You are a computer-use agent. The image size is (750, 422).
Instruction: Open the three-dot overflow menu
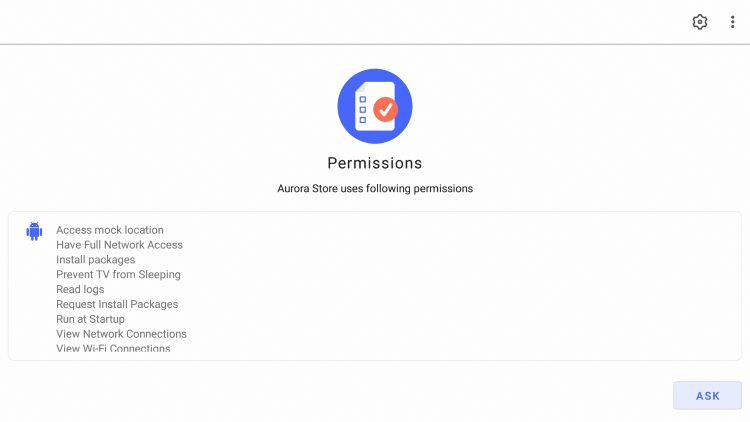pyautogui.click(x=732, y=22)
